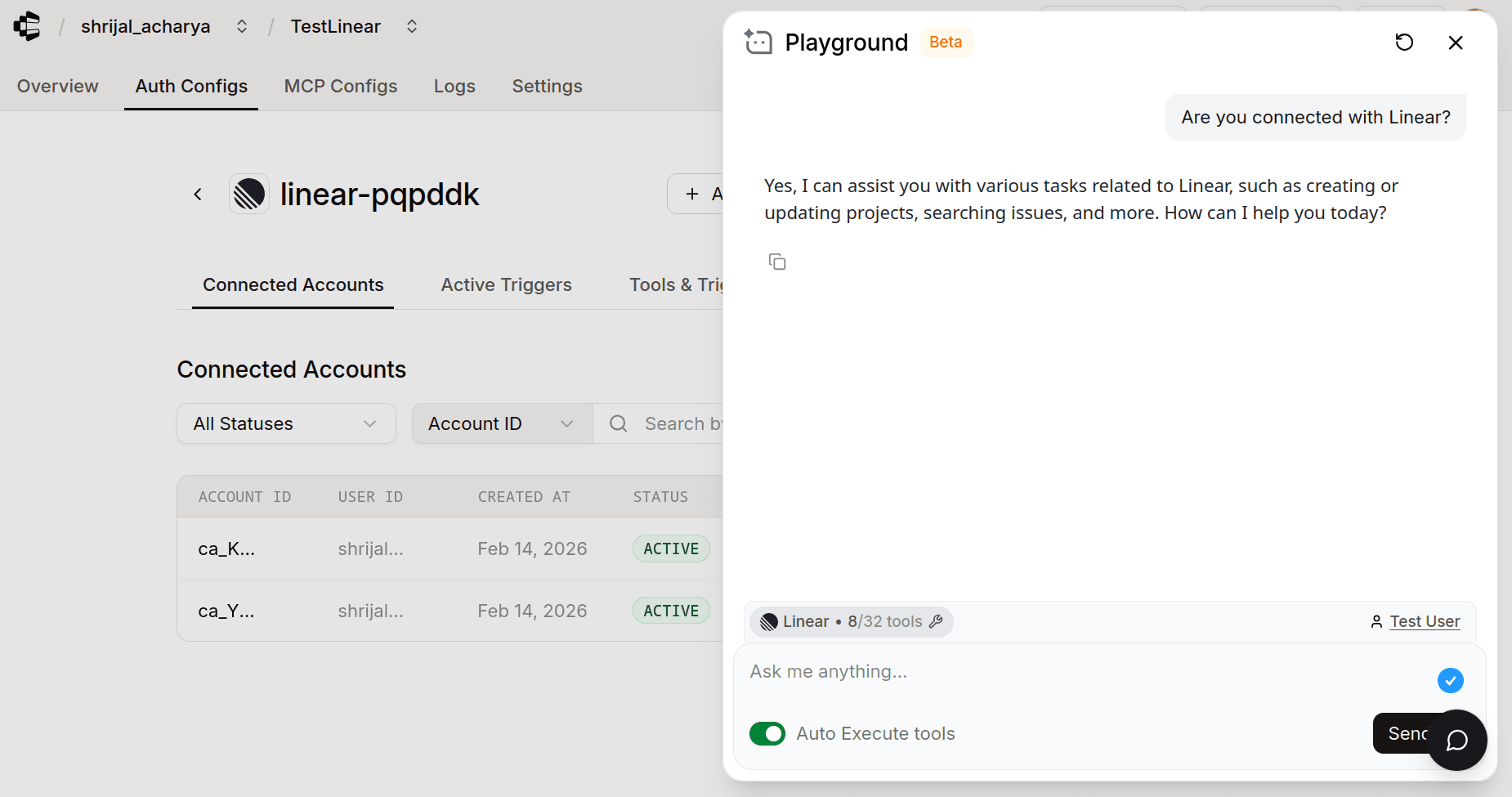Select account row ca_Y...
1512x797 pixels.
450,611
